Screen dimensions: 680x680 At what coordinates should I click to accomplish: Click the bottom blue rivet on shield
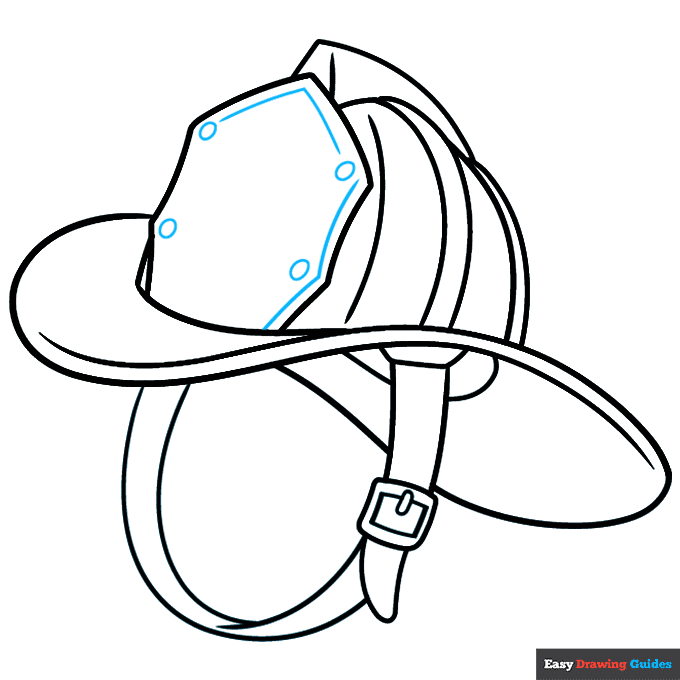tap(299, 269)
